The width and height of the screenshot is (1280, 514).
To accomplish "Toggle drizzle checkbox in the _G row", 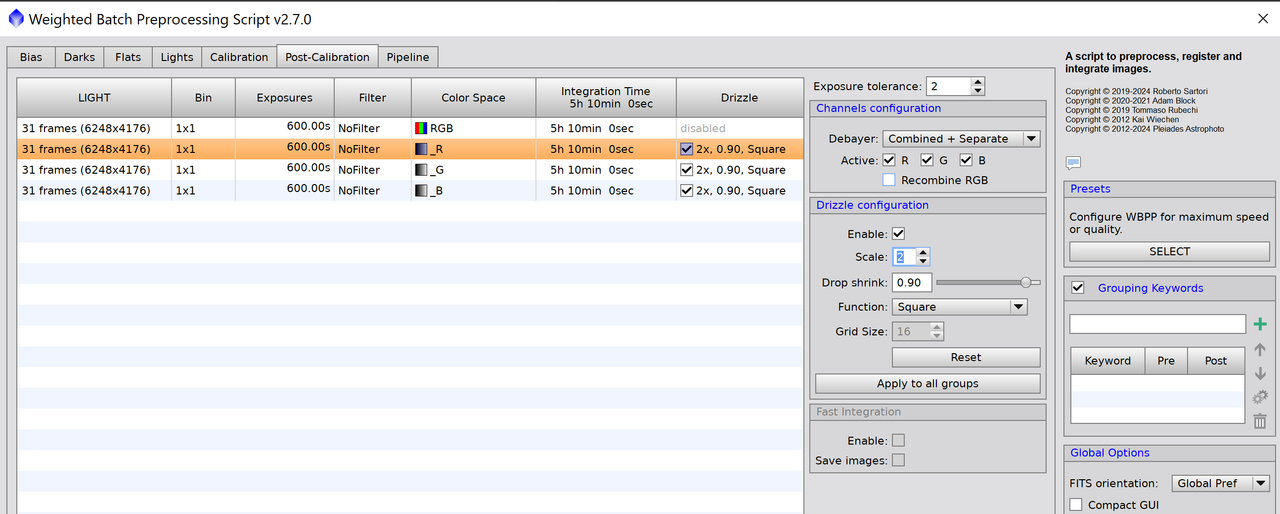I will tap(686, 170).
